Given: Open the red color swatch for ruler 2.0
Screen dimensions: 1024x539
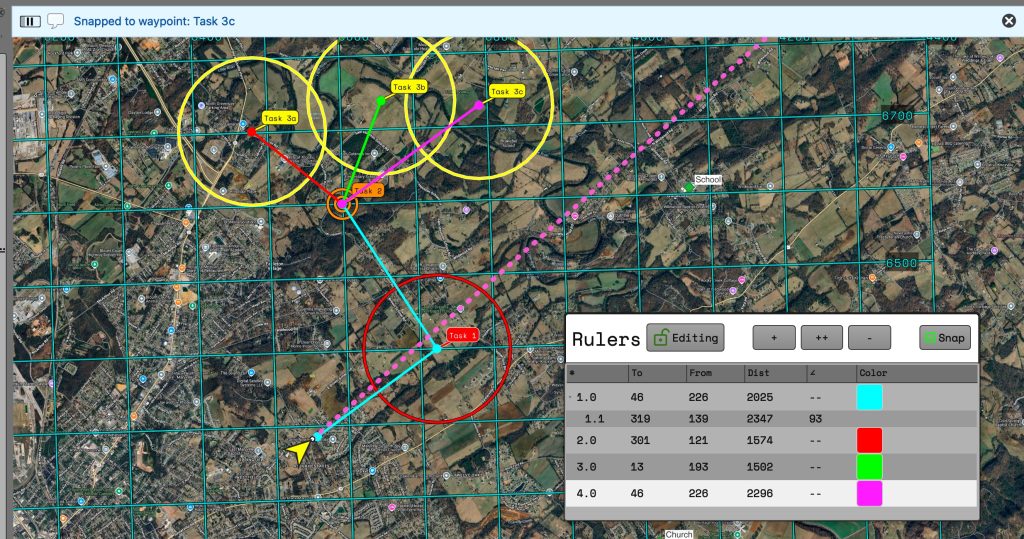Looking at the screenshot, I should point(869,440).
